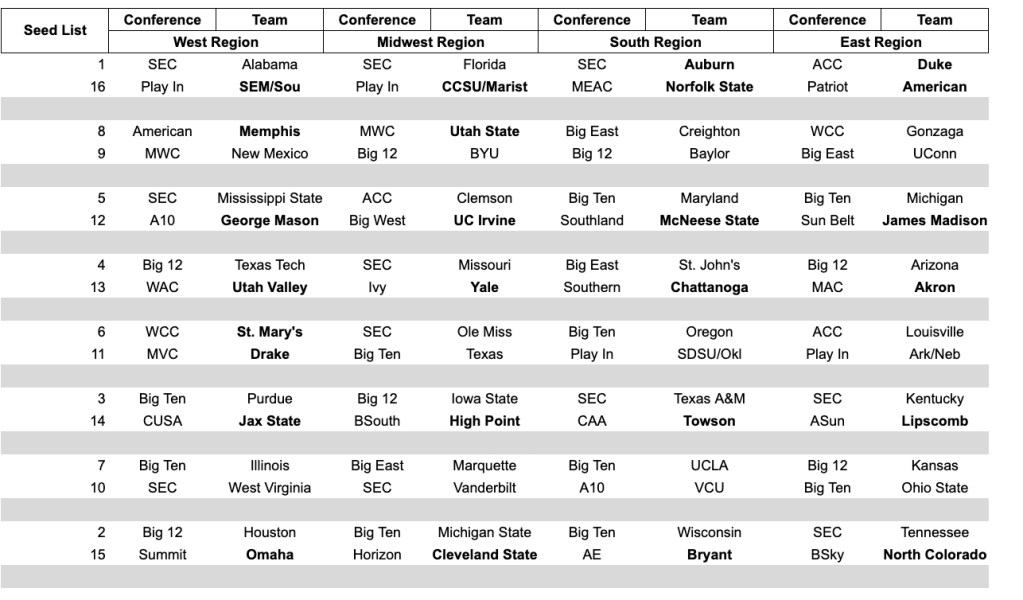Screen dimensions: 1023x600
Task: Click the Cleveland State cell
Action: click(484, 555)
